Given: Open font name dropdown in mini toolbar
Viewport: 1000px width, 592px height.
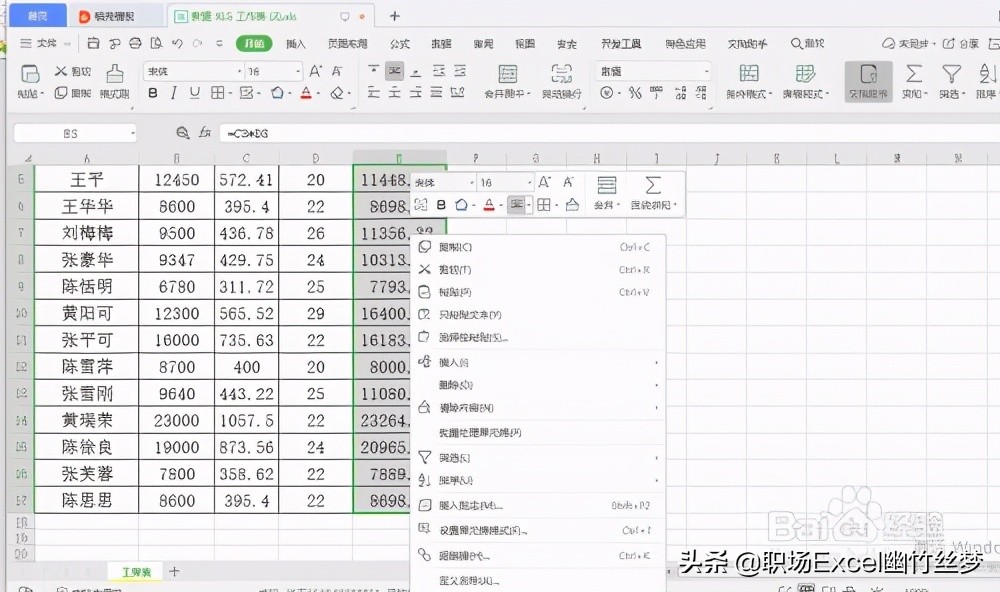Looking at the screenshot, I should coord(472,183).
